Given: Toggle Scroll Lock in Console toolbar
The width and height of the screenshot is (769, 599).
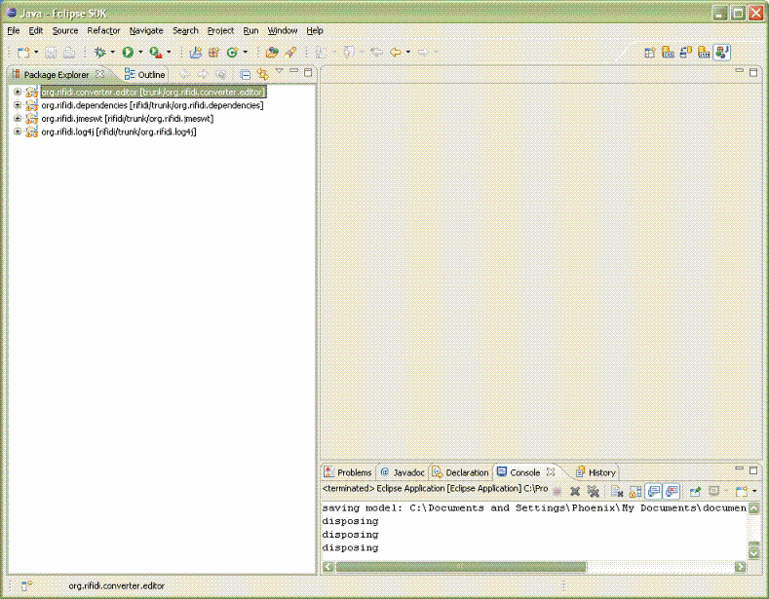Looking at the screenshot, I should click(x=635, y=491).
